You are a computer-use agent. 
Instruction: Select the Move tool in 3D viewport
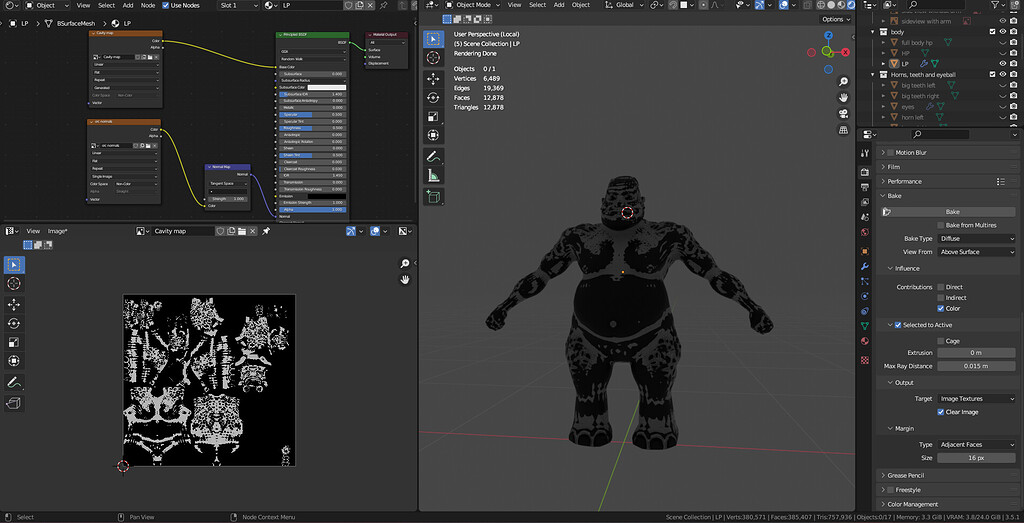coord(433,78)
